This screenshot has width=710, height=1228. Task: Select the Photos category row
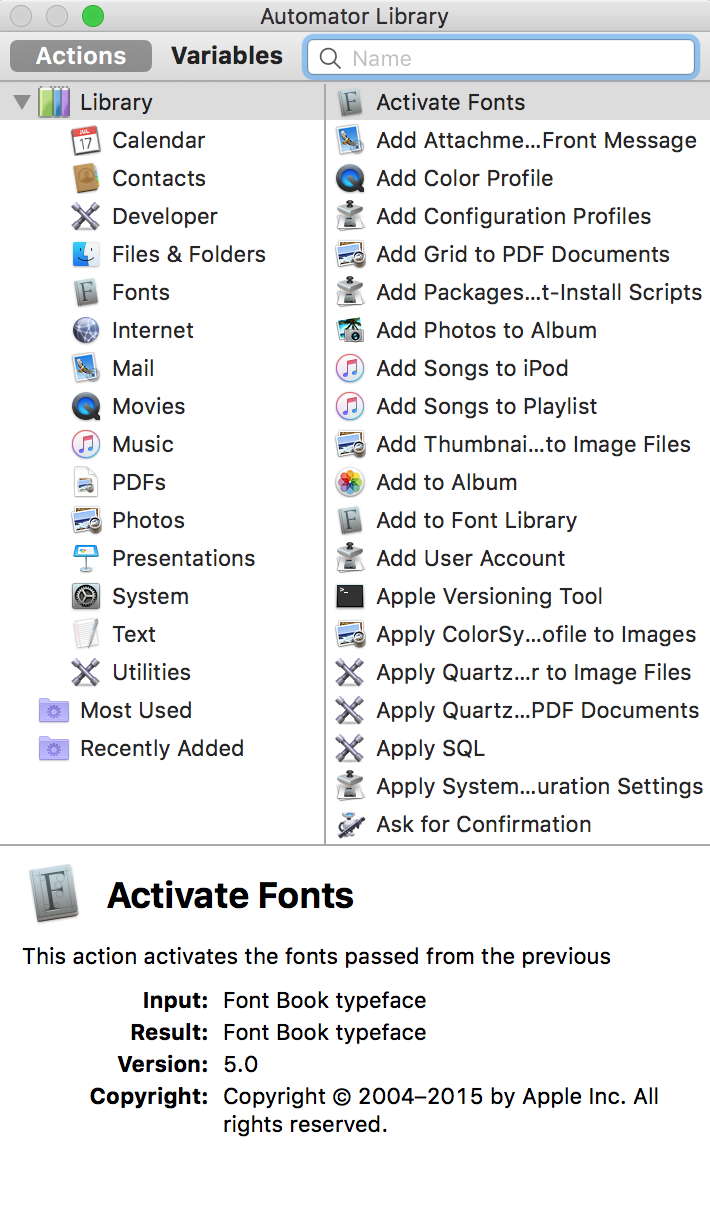click(x=162, y=520)
